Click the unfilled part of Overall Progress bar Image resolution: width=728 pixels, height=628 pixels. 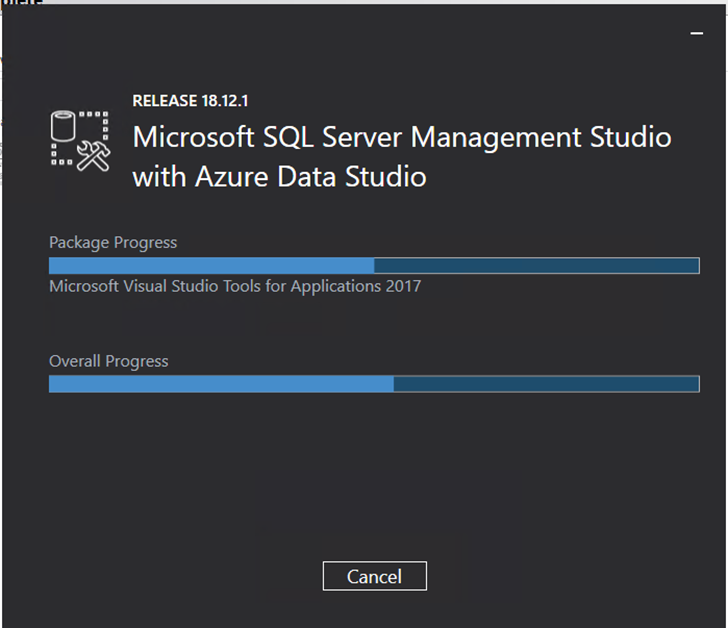pyautogui.click(x=545, y=384)
